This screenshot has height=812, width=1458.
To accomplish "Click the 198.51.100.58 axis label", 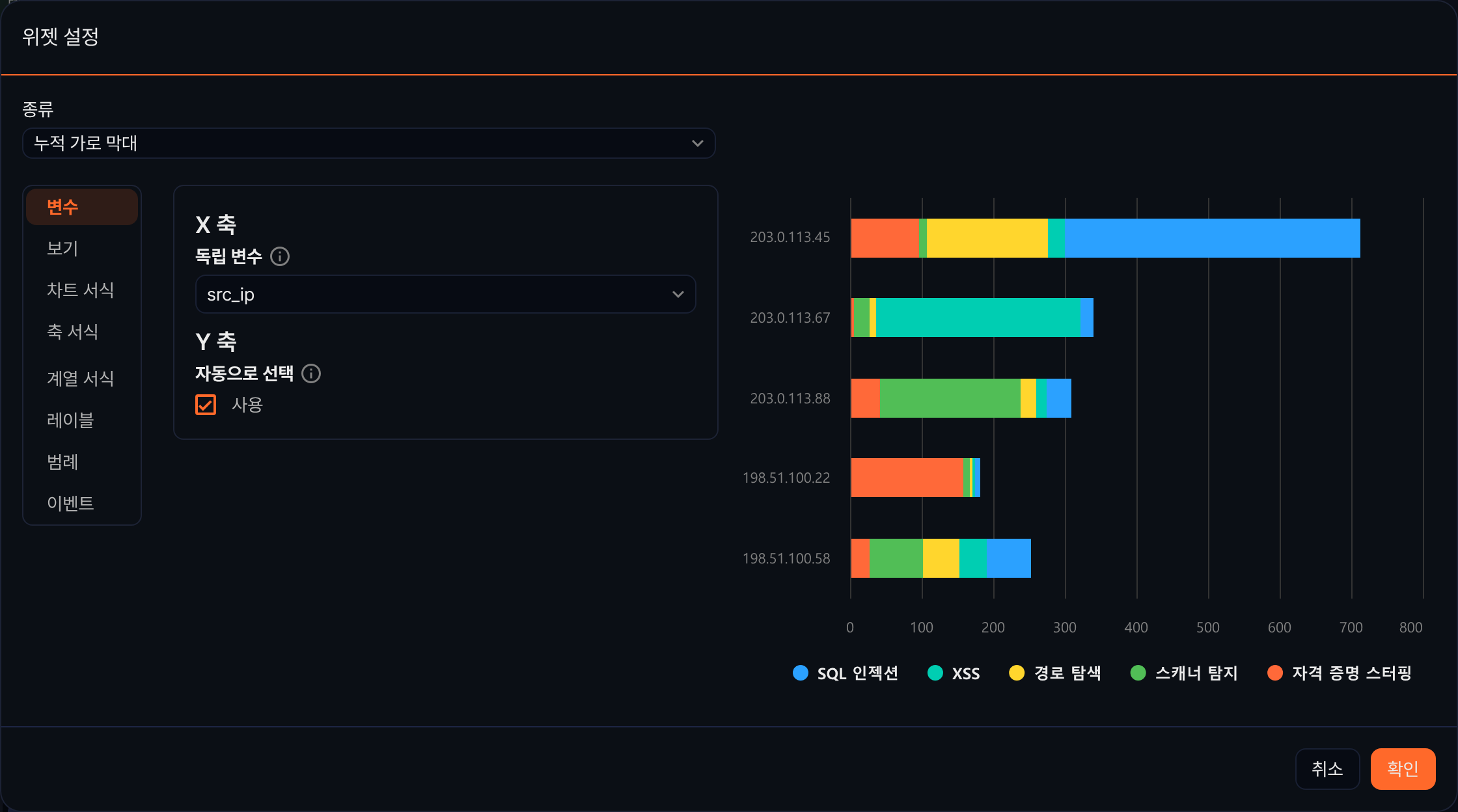I will (x=786, y=559).
